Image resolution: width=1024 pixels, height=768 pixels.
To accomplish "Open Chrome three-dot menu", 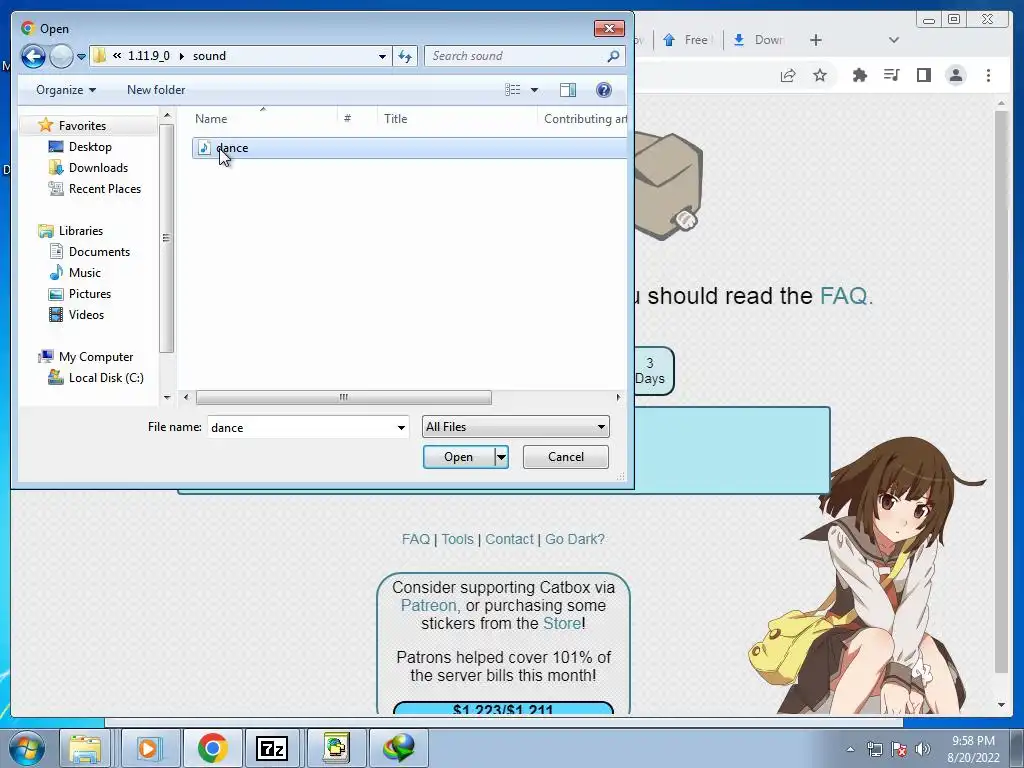I will 988,75.
